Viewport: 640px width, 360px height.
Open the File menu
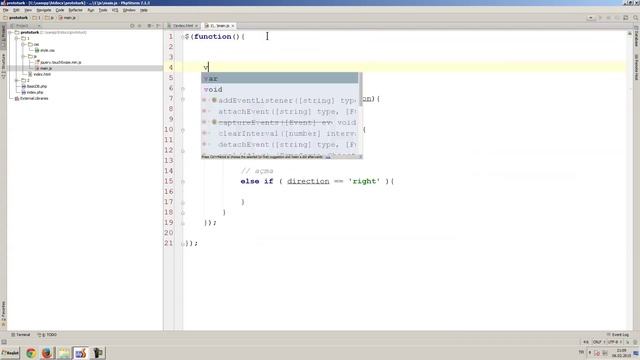tap(6, 10)
